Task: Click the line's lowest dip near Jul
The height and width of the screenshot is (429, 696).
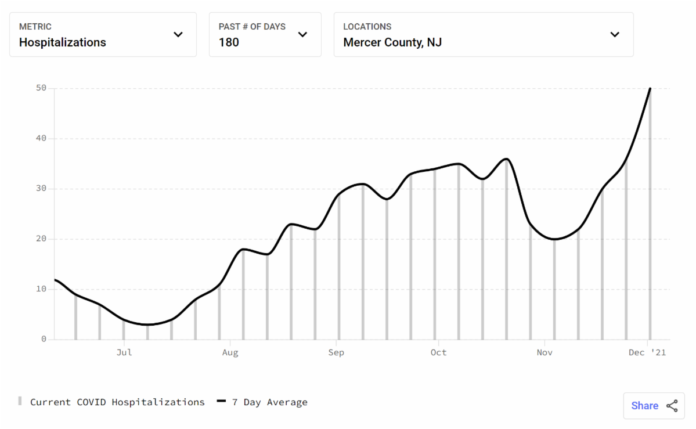Action: pos(148,324)
